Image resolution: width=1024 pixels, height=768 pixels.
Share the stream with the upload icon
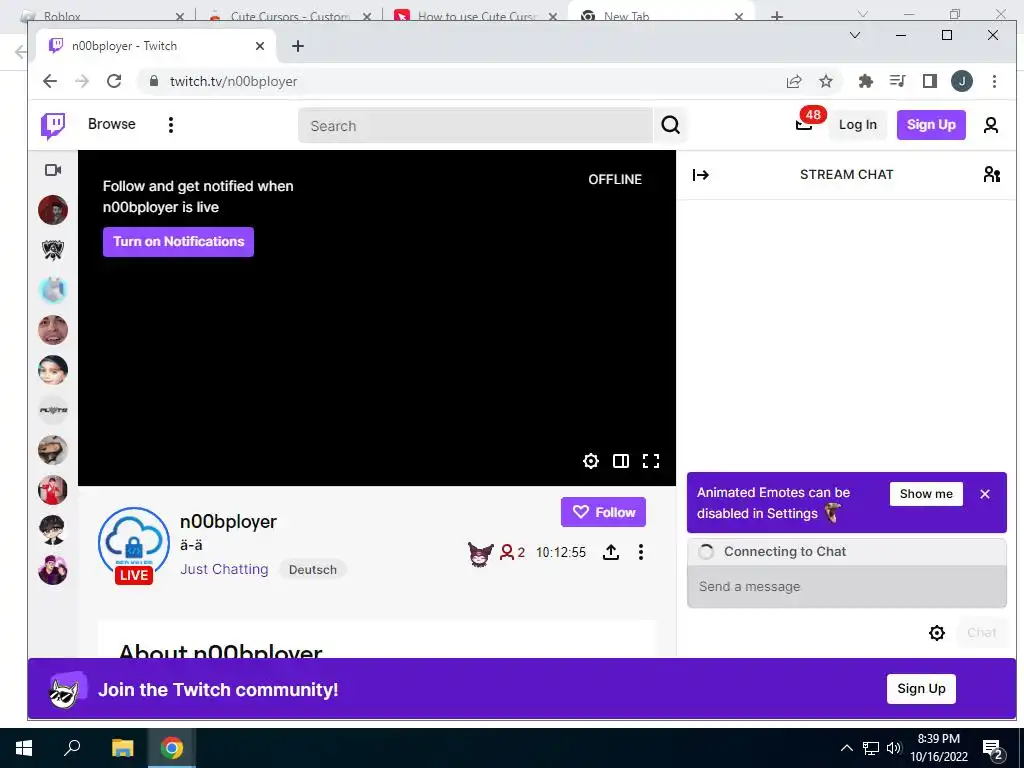[x=610, y=552]
